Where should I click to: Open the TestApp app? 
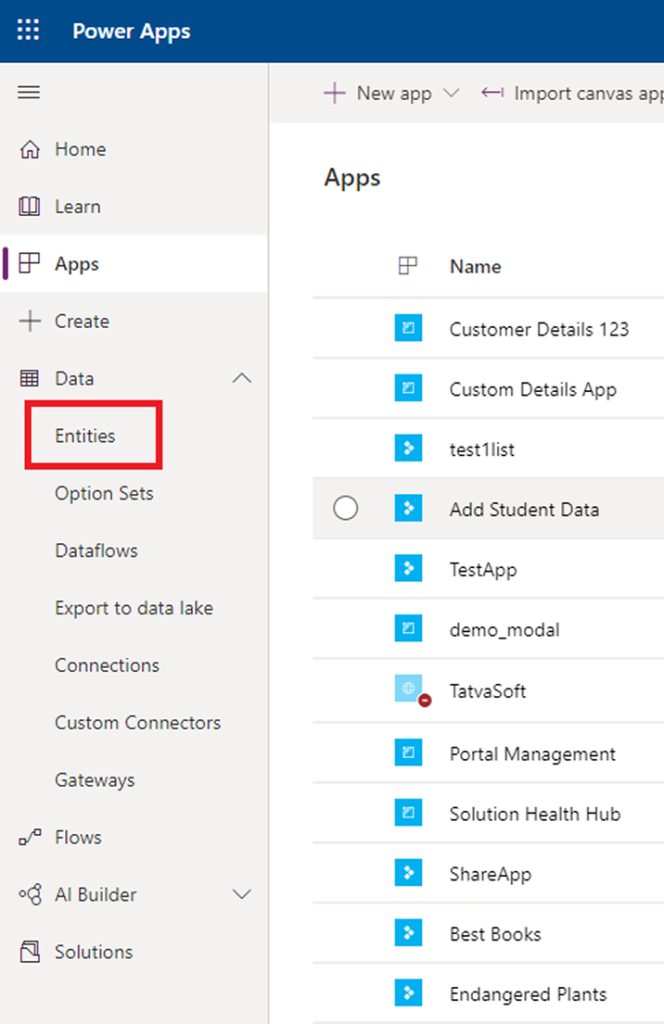coord(483,570)
